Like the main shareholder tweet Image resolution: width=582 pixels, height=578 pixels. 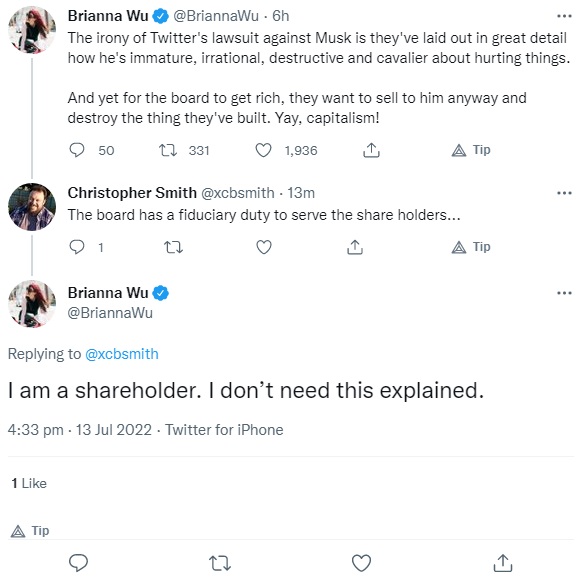[x=361, y=563]
